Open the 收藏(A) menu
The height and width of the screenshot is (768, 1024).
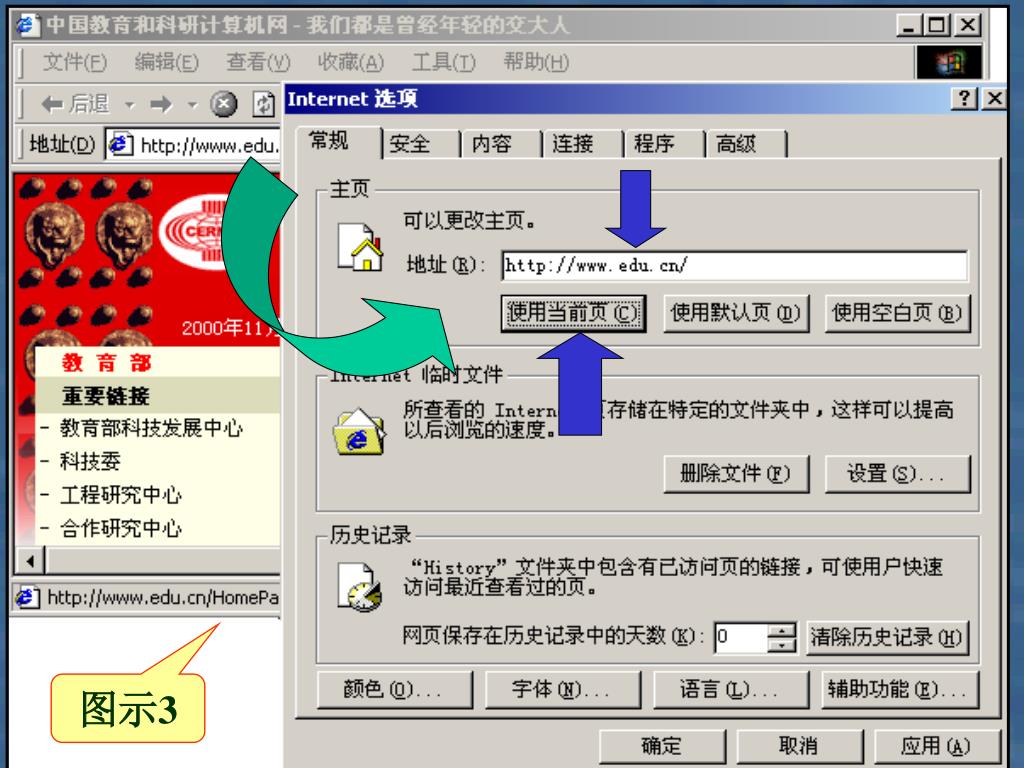[x=351, y=62]
